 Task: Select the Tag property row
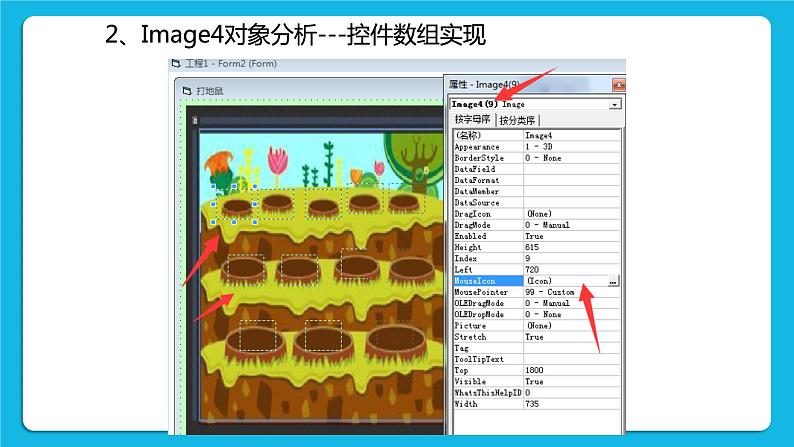pyautogui.click(x=537, y=348)
